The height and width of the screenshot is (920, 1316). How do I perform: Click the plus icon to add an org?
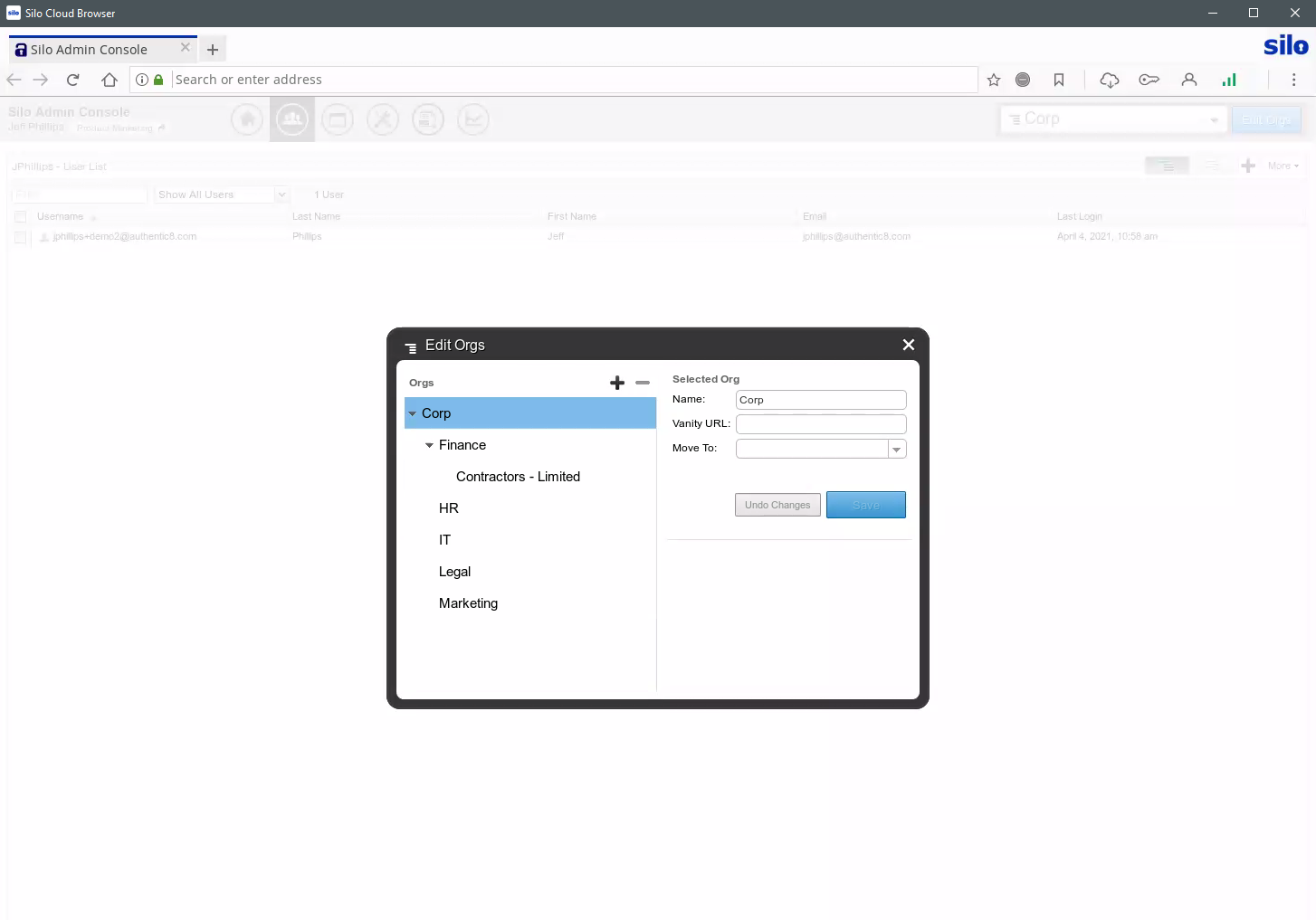(617, 383)
